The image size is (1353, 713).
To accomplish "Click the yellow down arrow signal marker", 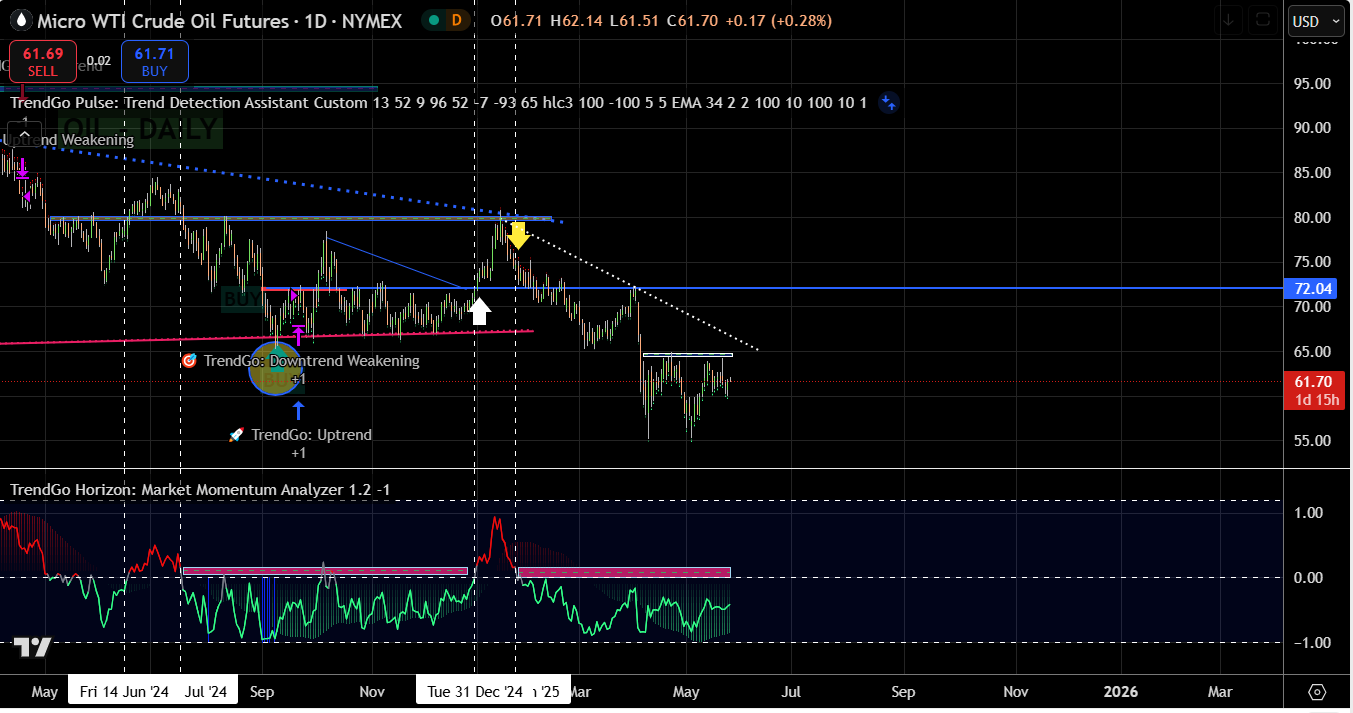I will pos(517,236).
